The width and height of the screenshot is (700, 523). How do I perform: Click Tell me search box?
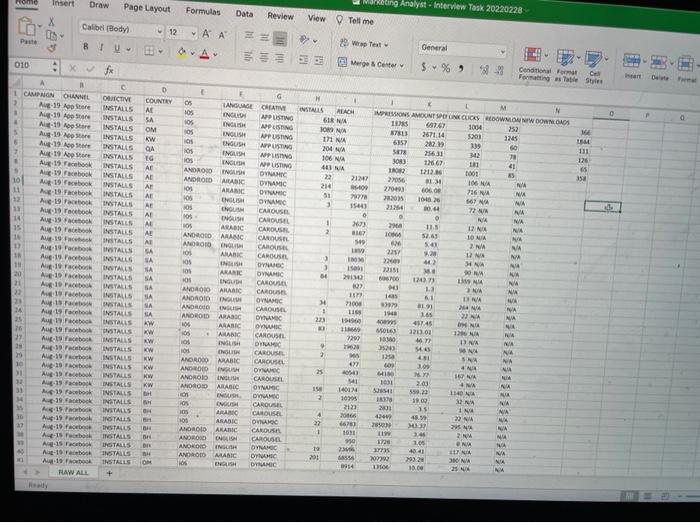coord(355,21)
